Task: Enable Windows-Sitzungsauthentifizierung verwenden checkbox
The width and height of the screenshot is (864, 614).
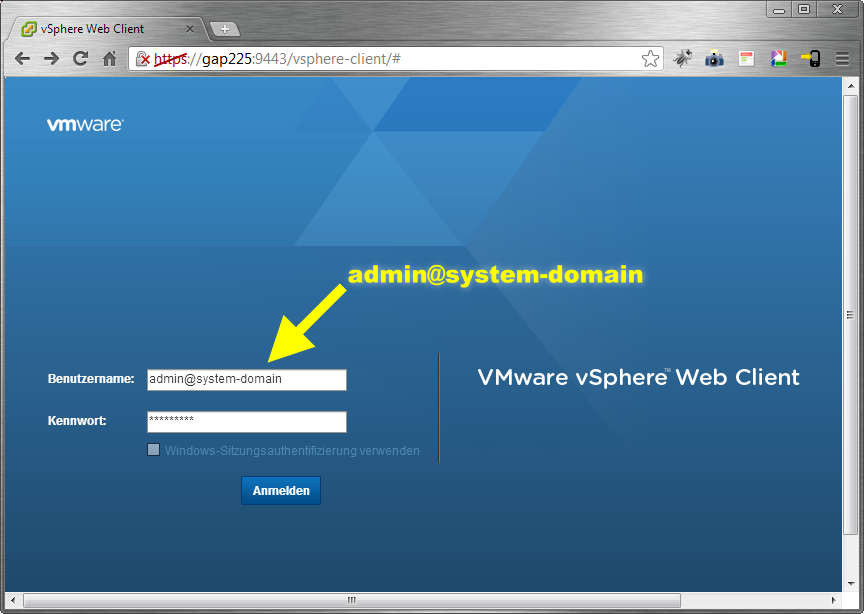Action: pos(153,450)
